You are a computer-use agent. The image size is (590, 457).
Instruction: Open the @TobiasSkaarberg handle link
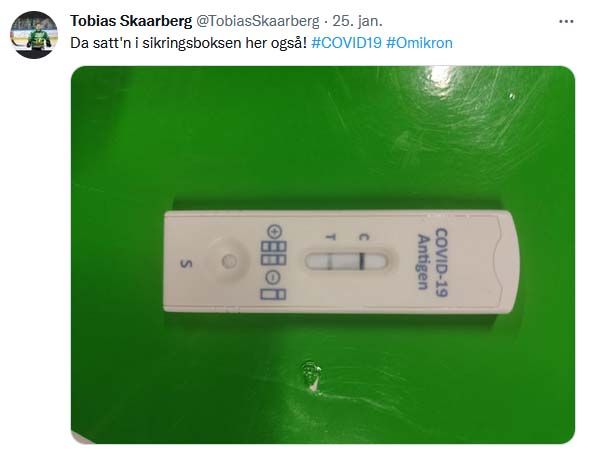258,21
